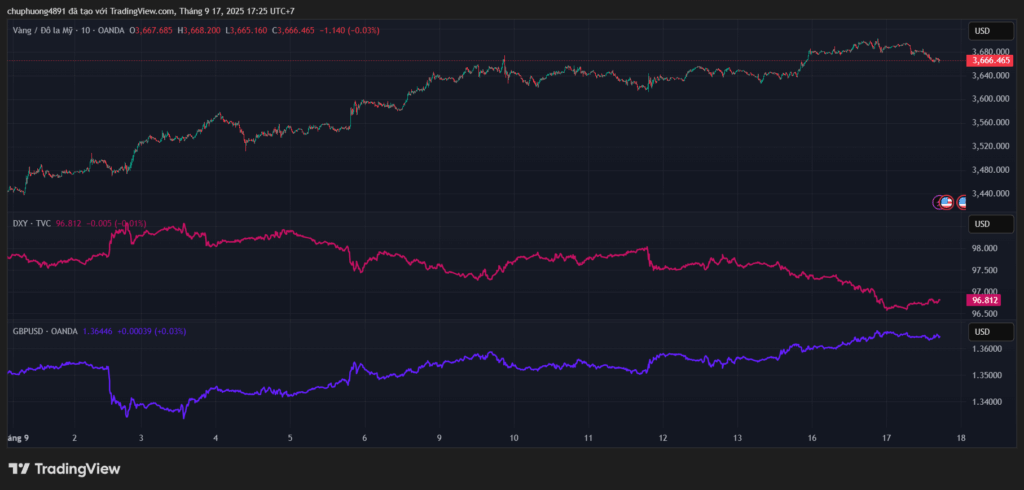
Task: Click the purple event marker icon on gold chart
Action: pos(938,202)
